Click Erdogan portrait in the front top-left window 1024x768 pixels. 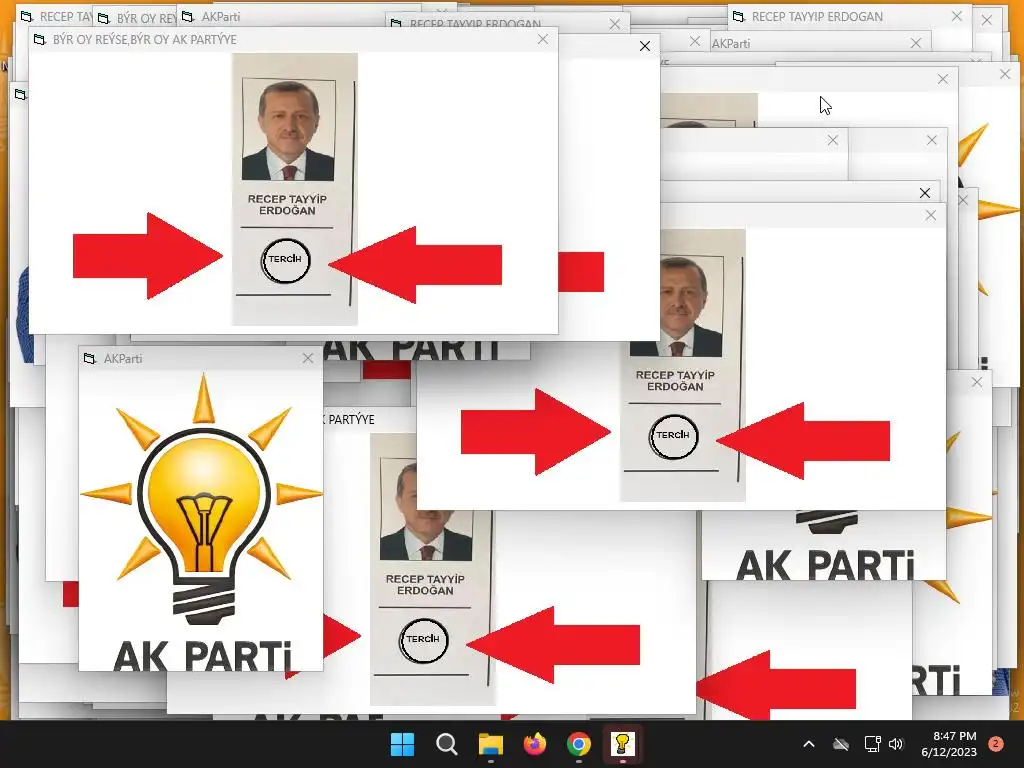(x=288, y=129)
